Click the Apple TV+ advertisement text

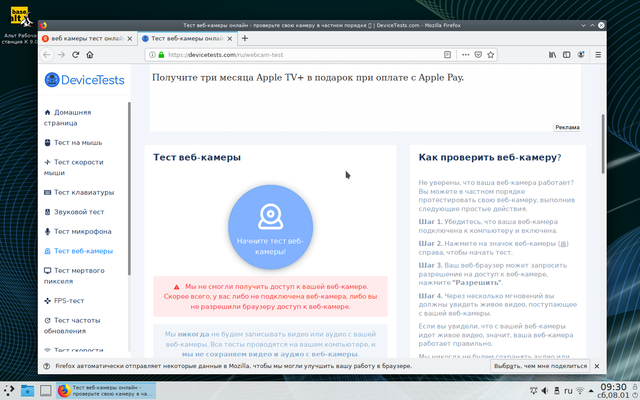coord(308,78)
